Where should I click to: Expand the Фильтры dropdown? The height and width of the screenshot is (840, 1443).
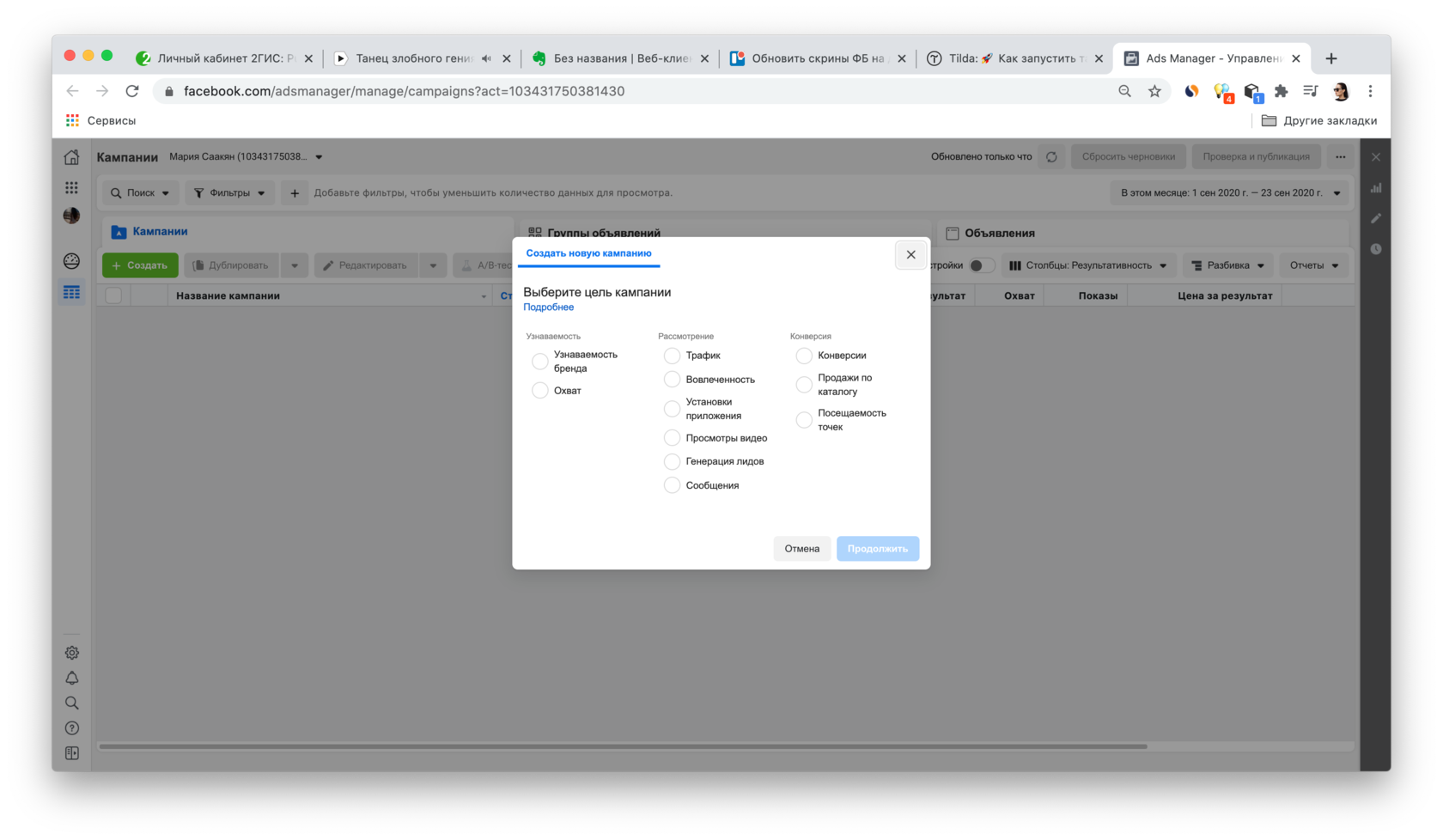pos(229,193)
